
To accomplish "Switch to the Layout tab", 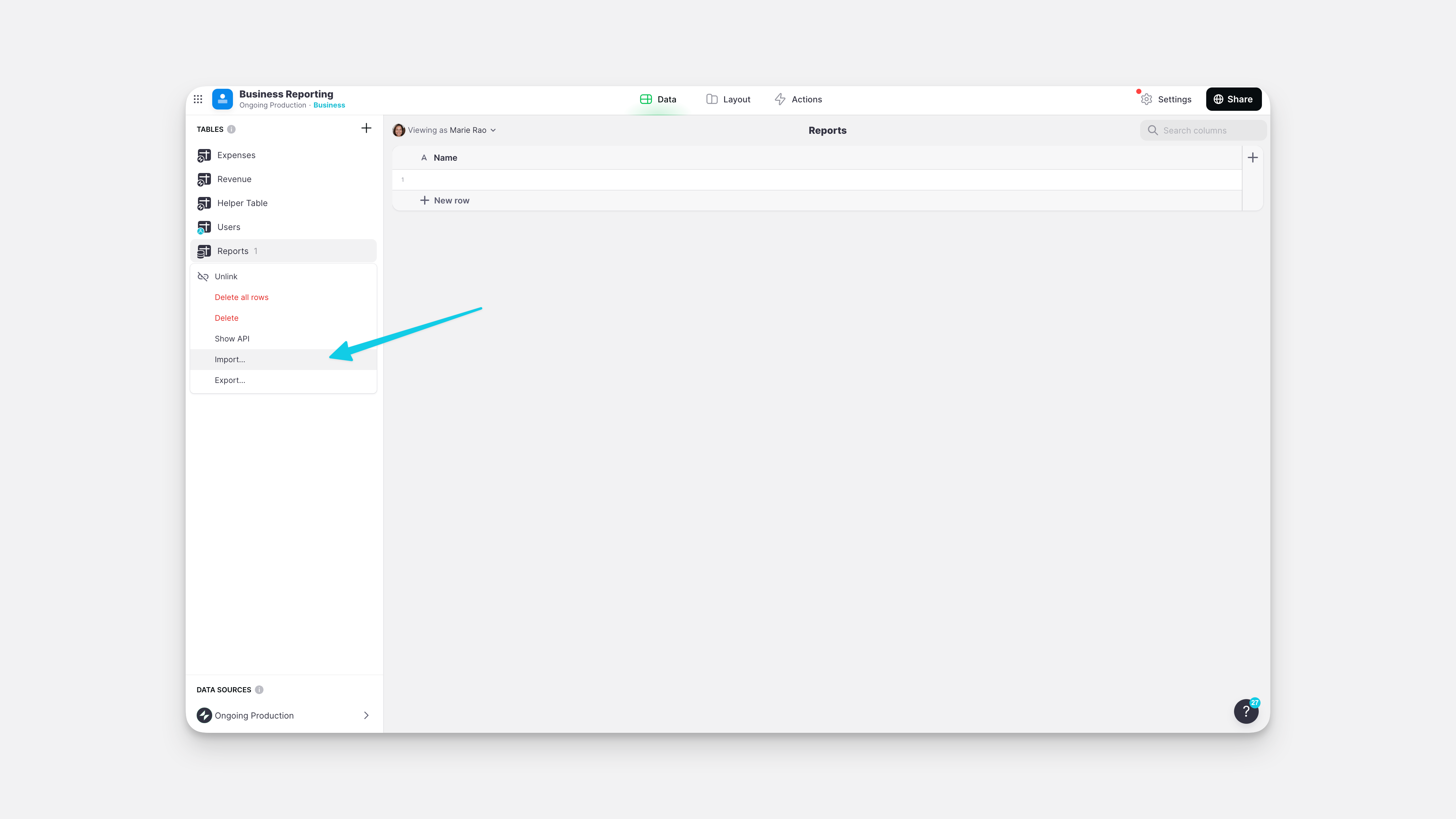I will pos(728,99).
